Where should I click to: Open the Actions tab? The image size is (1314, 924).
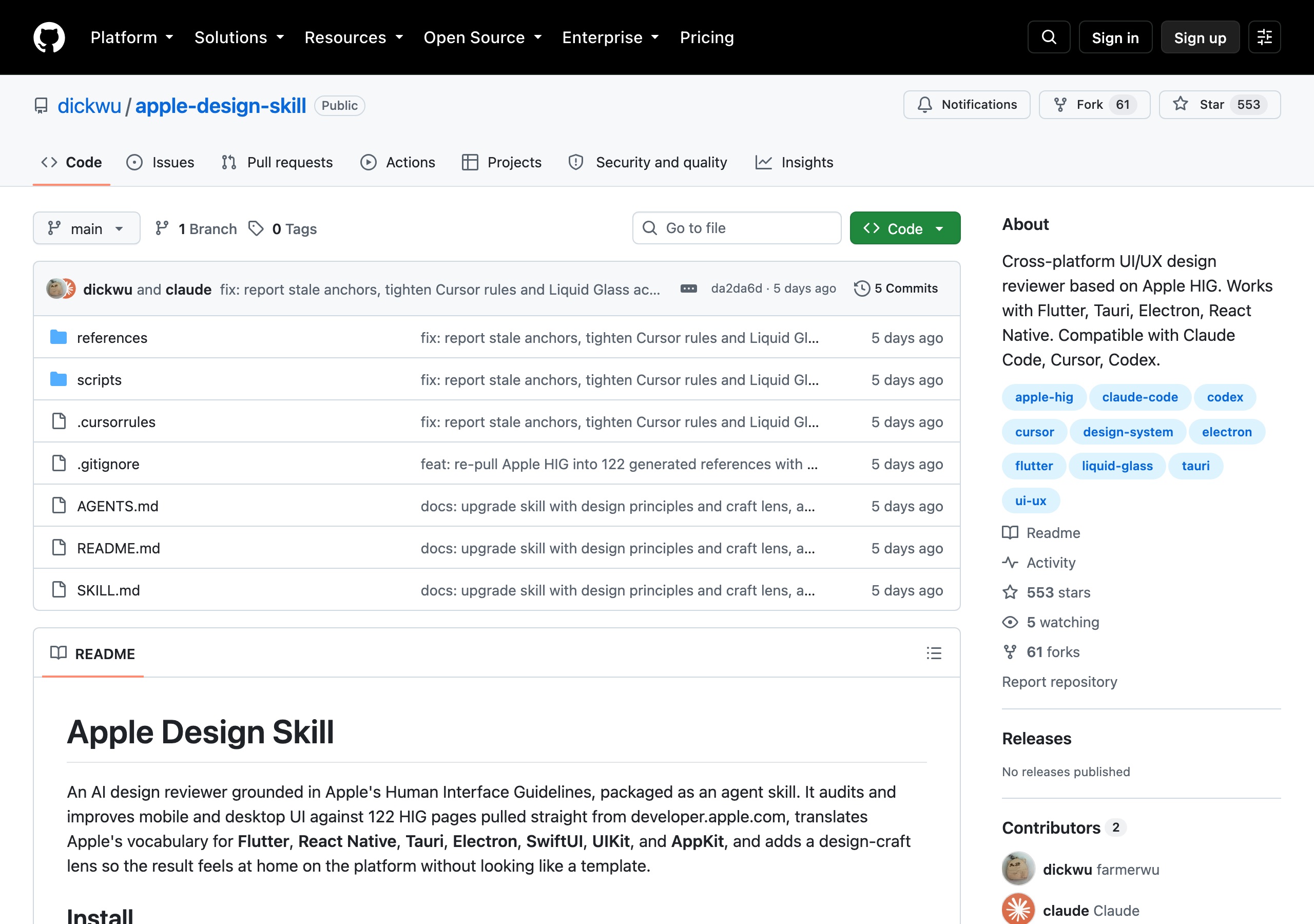coord(398,162)
